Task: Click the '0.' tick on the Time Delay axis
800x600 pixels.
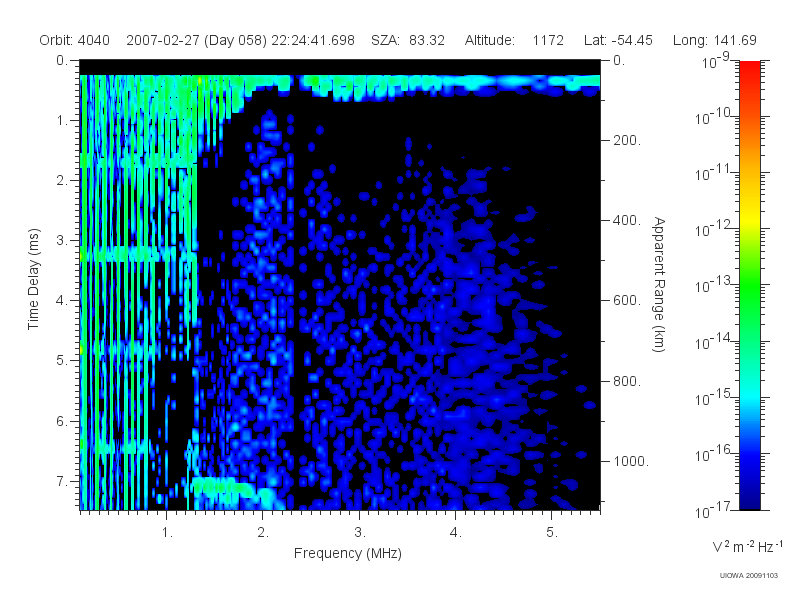Action: tap(62, 61)
